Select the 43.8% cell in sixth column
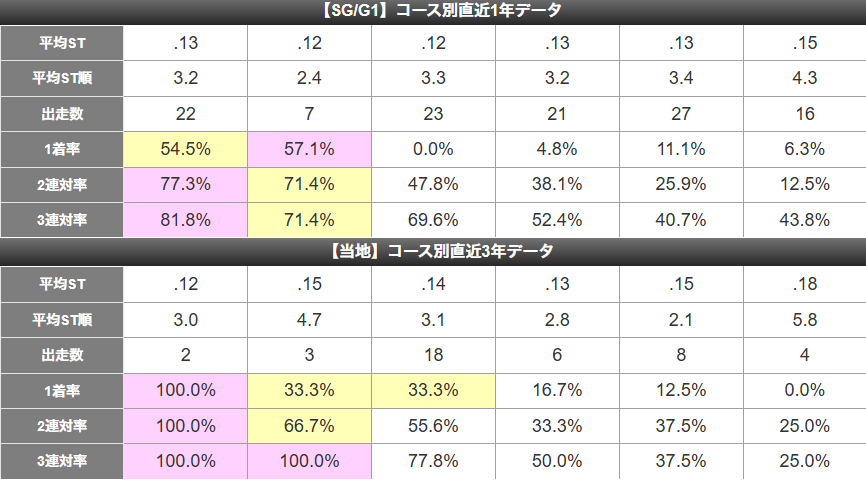Screen dimensions: 866x480 point(805,220)
